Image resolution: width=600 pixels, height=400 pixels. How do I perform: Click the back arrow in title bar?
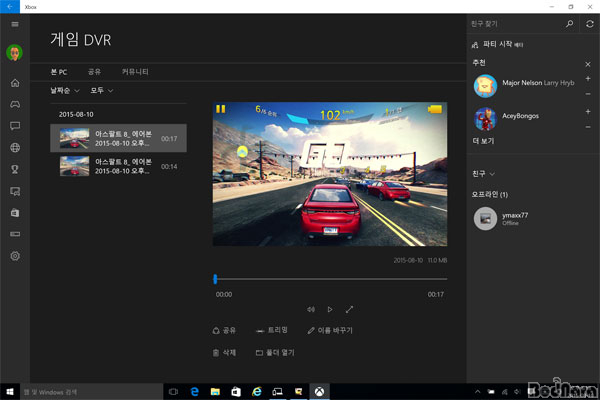10,7
